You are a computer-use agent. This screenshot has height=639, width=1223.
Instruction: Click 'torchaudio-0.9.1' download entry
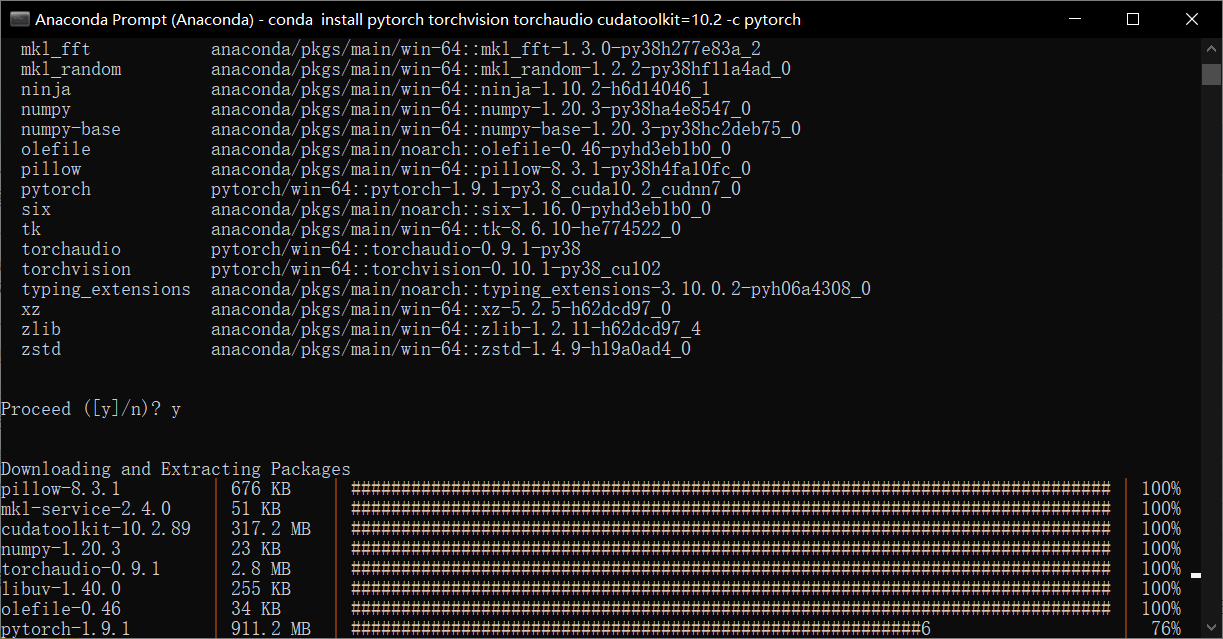point(81,569)
